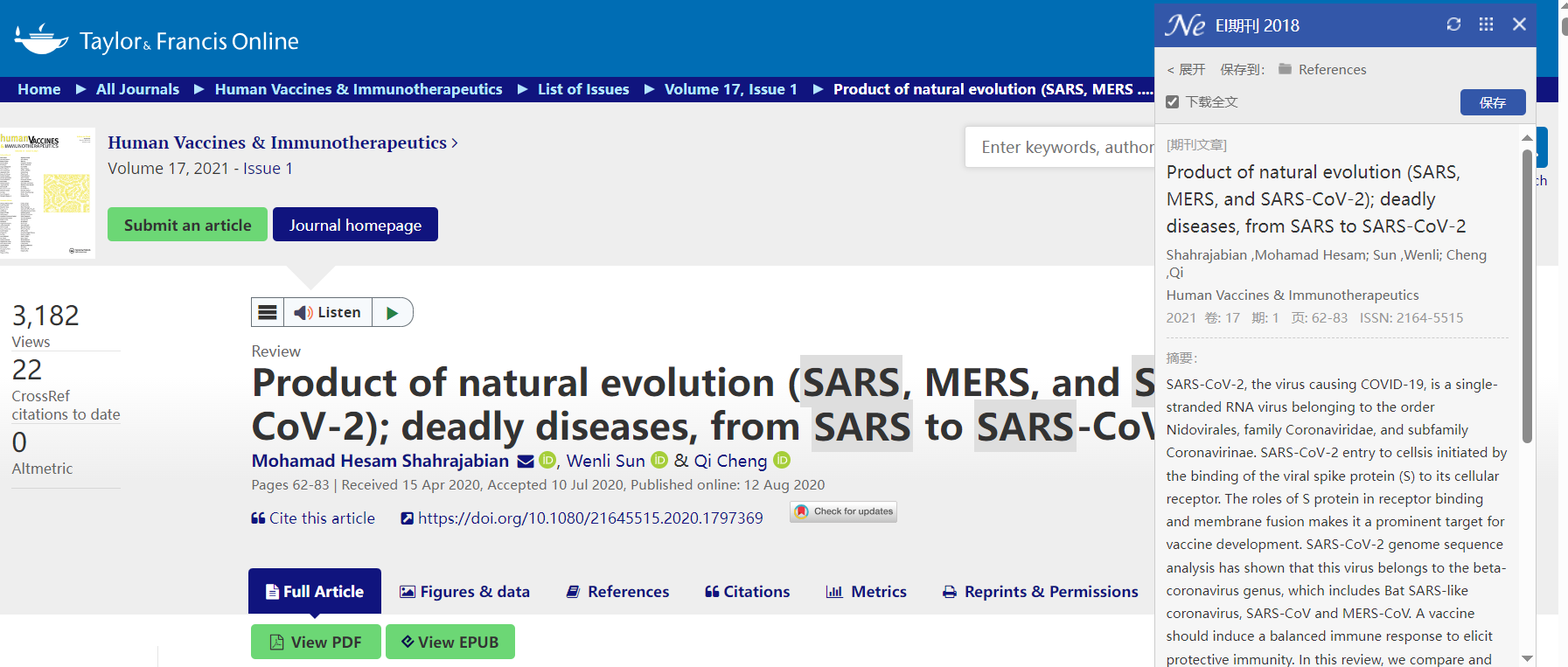Select the Full Article tab
1568x667 pixels.
point(315,591)
